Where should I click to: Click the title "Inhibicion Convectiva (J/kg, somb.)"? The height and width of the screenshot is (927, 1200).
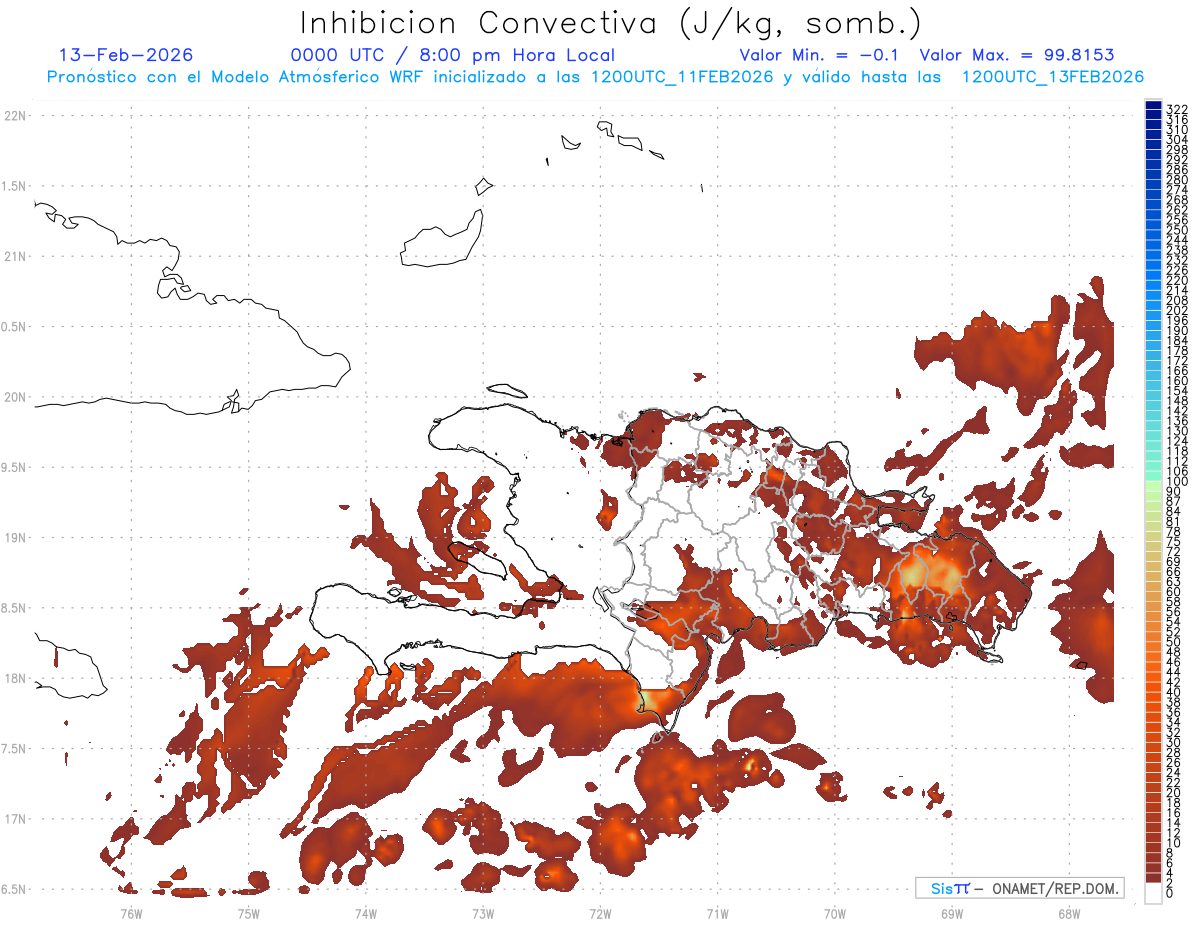[611, 23]
